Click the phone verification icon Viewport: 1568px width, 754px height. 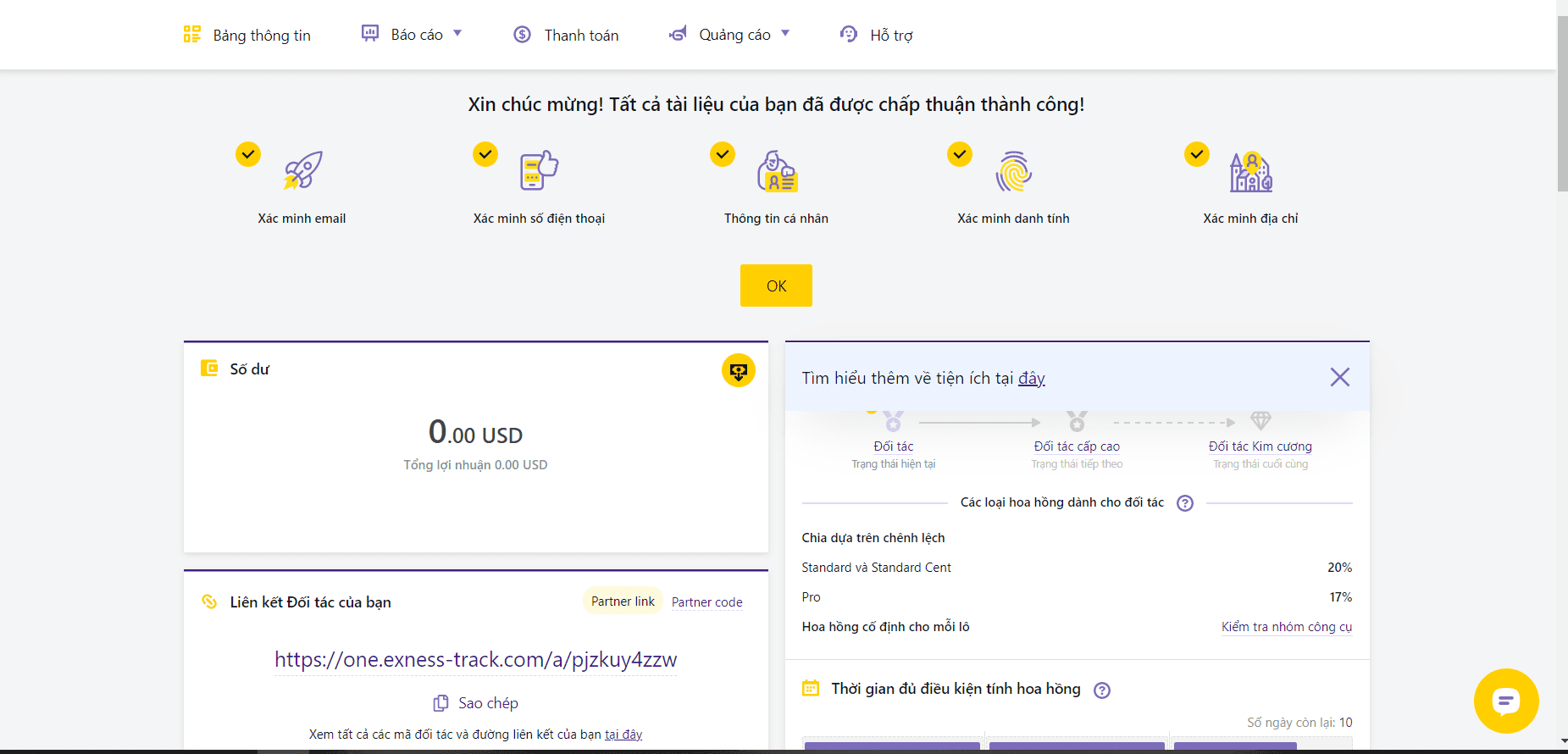click(x=540, y=170)
